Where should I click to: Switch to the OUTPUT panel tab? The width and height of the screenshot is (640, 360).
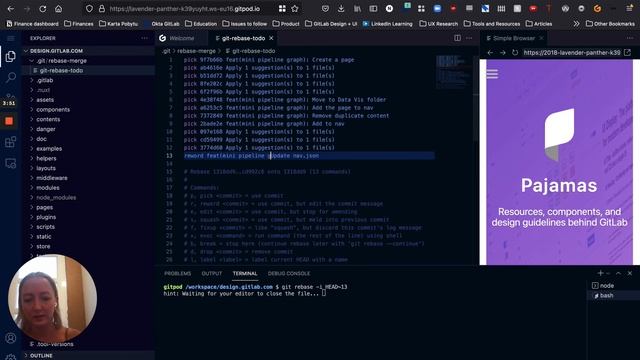pyautogui.click(x=212, y=273)
